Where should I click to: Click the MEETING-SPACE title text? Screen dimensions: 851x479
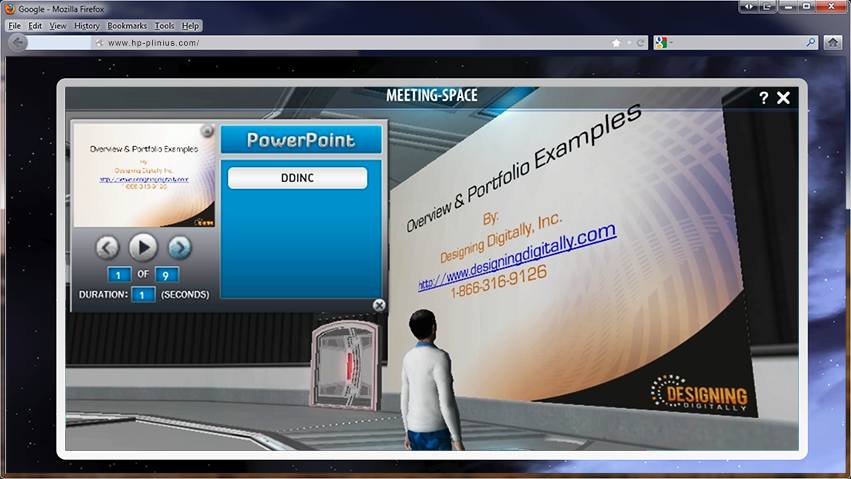tap(432, 95)
